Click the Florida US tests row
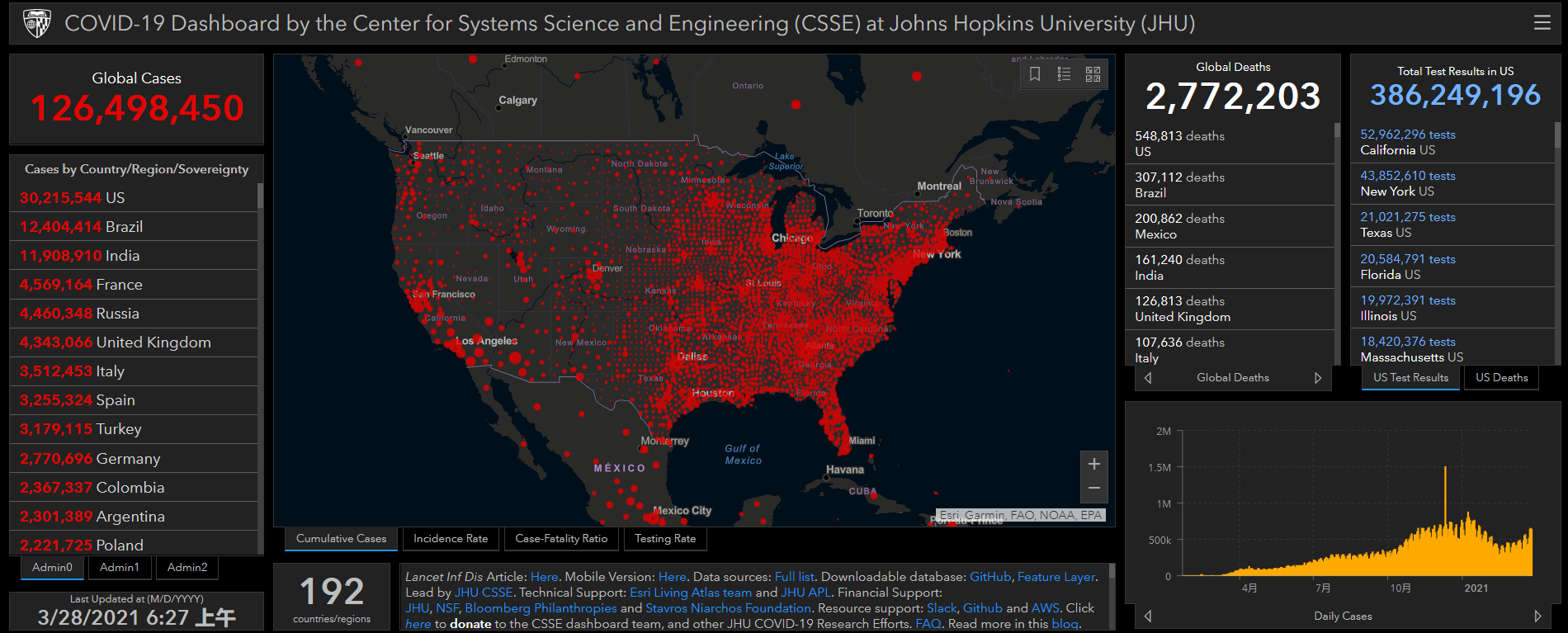This screenshot has height=633, width=1568. pos(1452,267)
